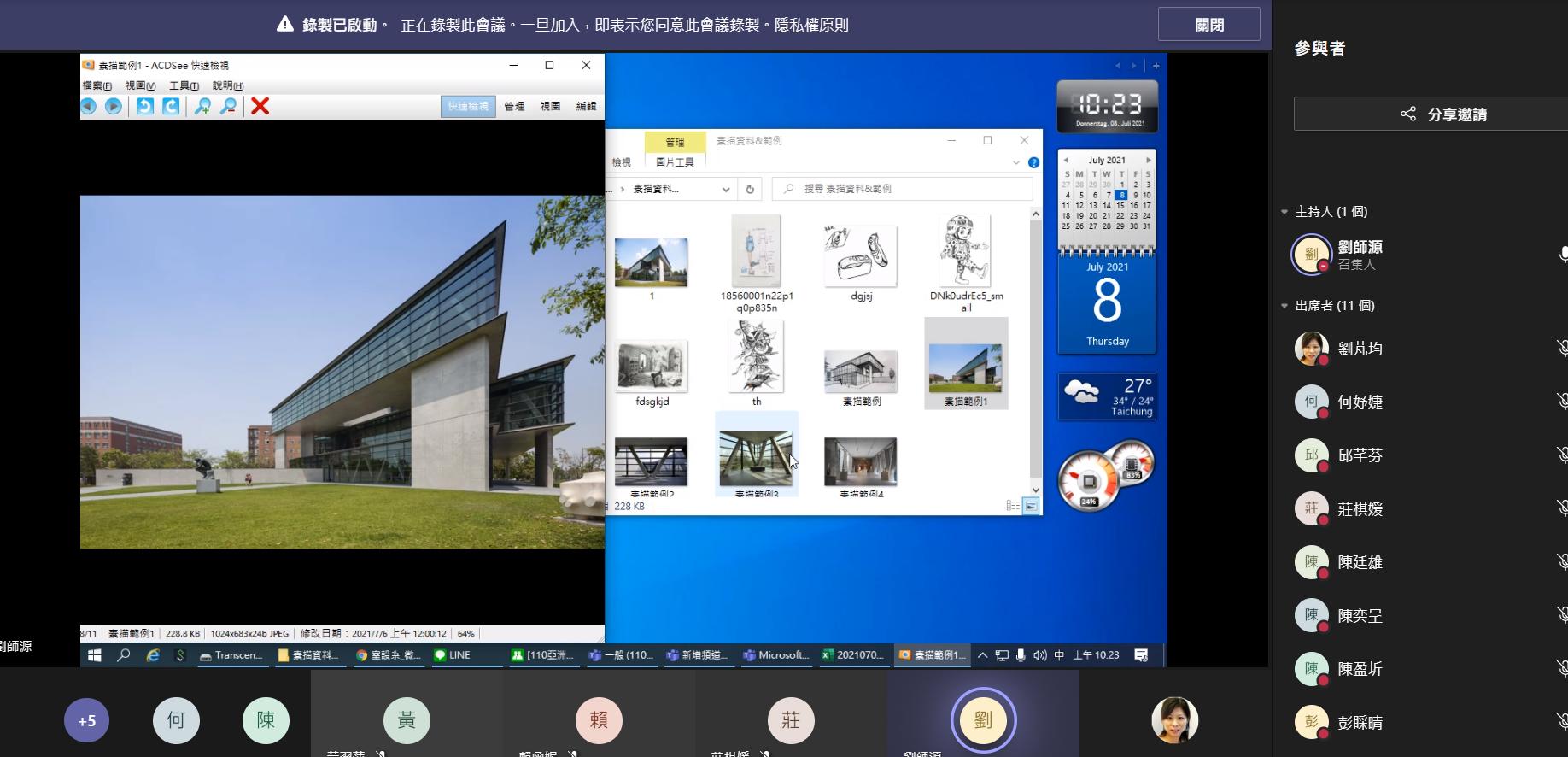The height and width of the screenshot is (757, 1568).
Task: Select July 8 in calendar gadget
Action: click(x=1120, y=195)
